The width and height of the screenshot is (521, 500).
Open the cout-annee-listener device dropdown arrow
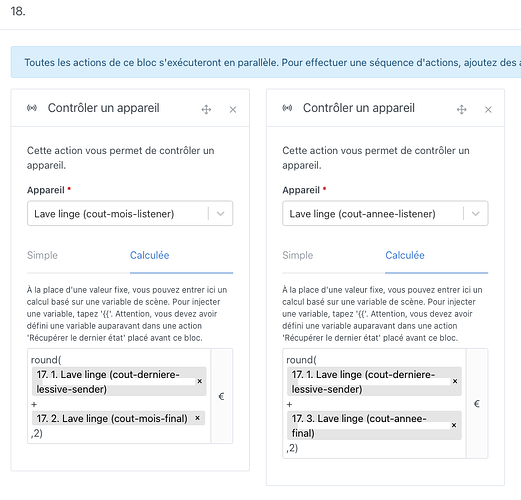click(476, 214)
